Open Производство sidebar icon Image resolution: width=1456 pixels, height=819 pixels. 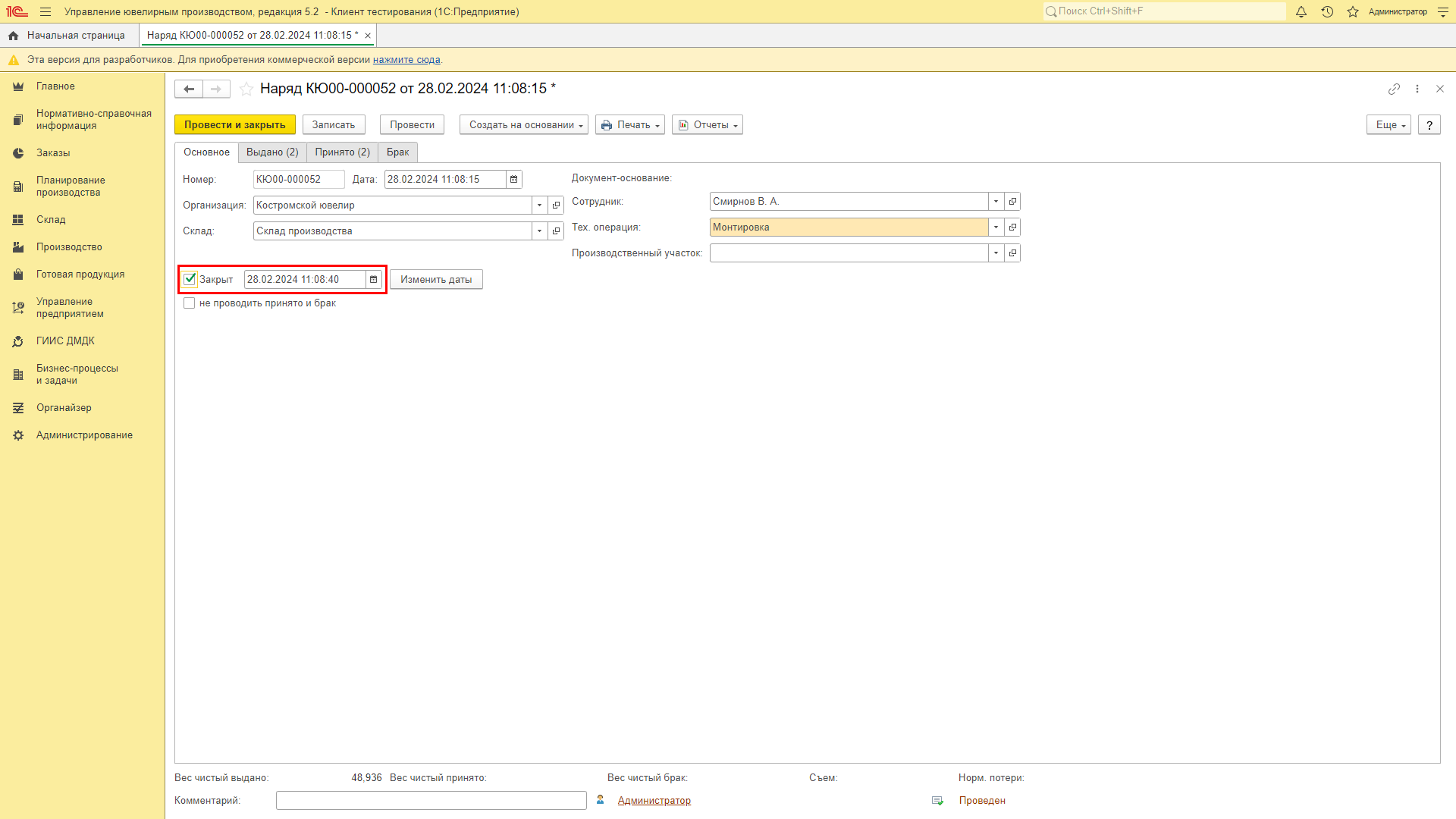coord(18,247)
